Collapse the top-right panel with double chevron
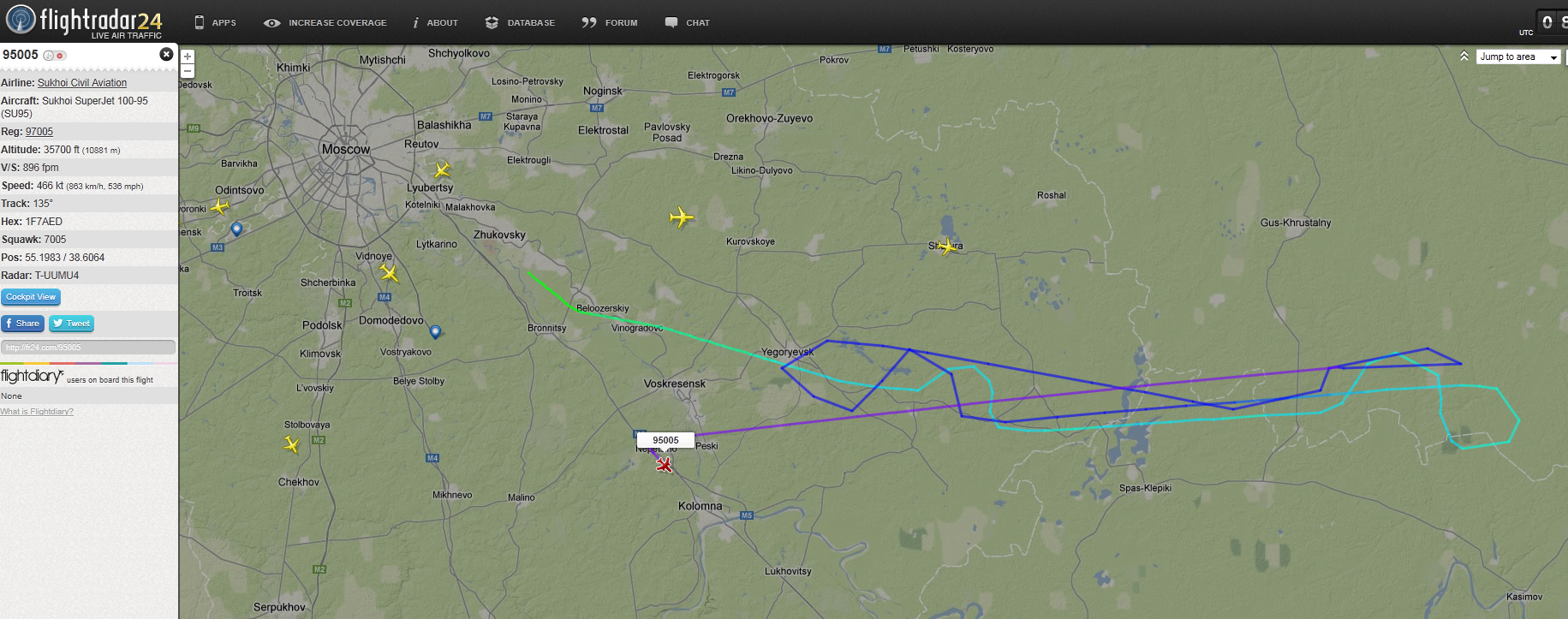The height and width of the screenshot is (619, 1568). click(1464, 56)
